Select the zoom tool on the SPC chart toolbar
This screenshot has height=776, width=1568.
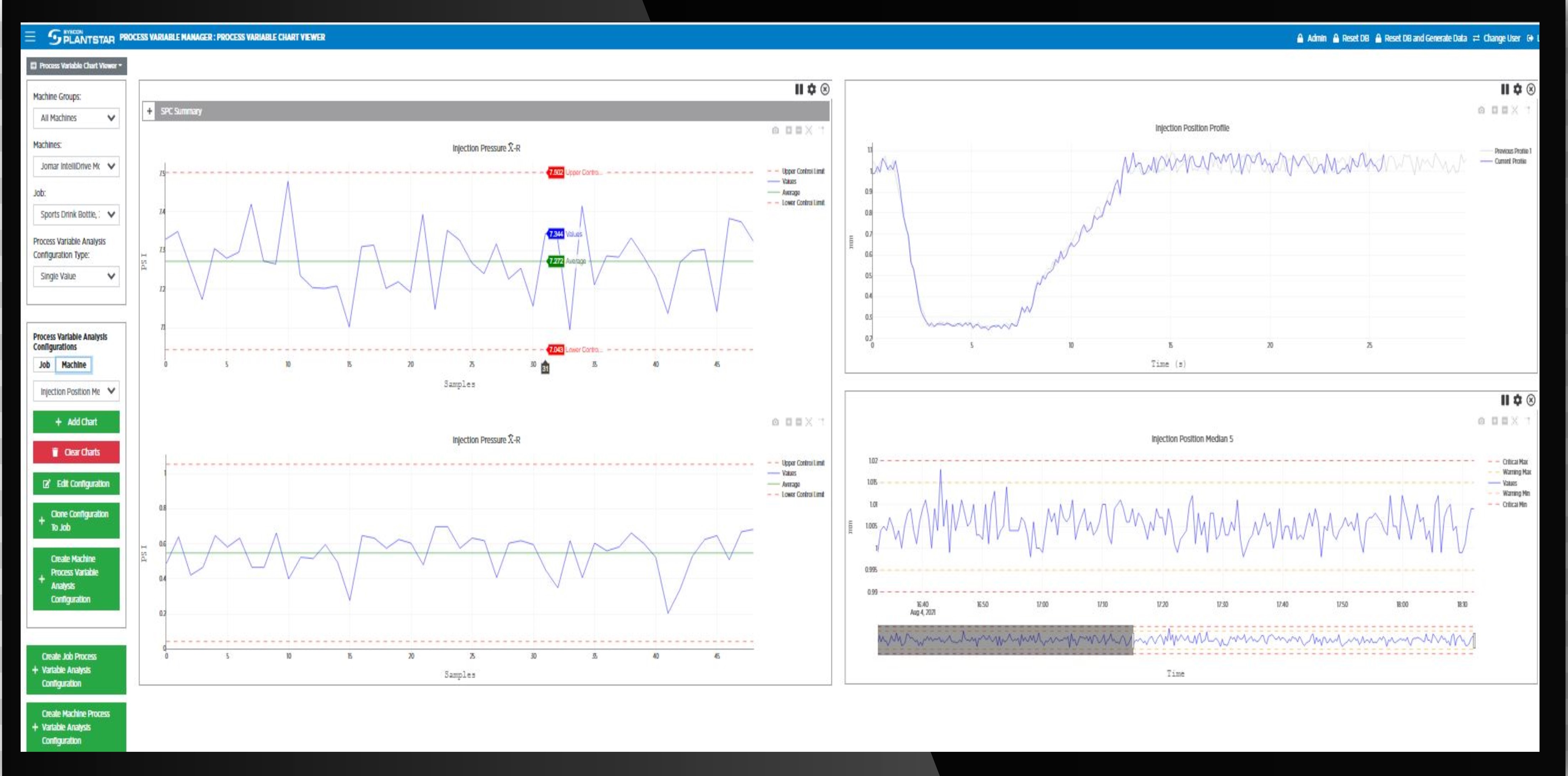788,130
